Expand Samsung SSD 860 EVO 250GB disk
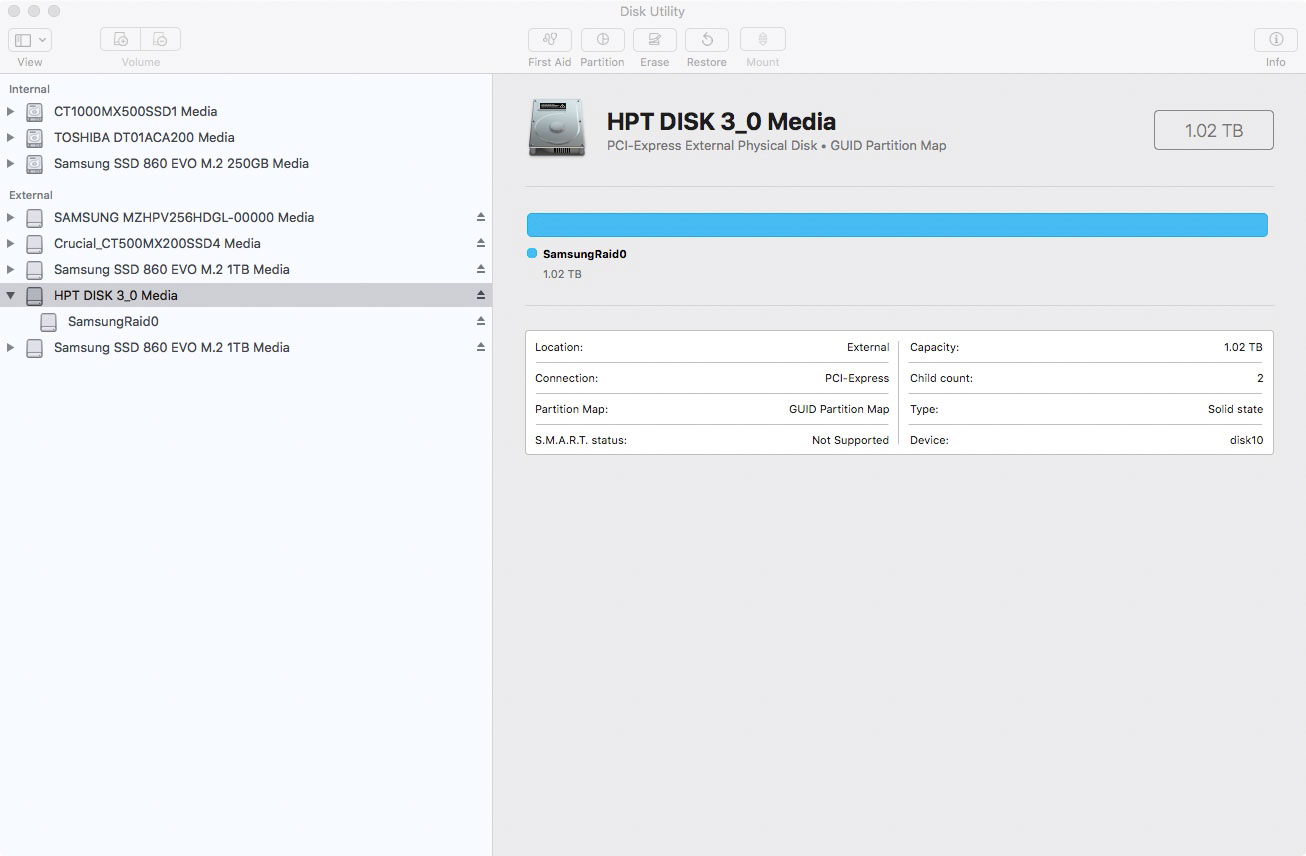 point(11,163)
